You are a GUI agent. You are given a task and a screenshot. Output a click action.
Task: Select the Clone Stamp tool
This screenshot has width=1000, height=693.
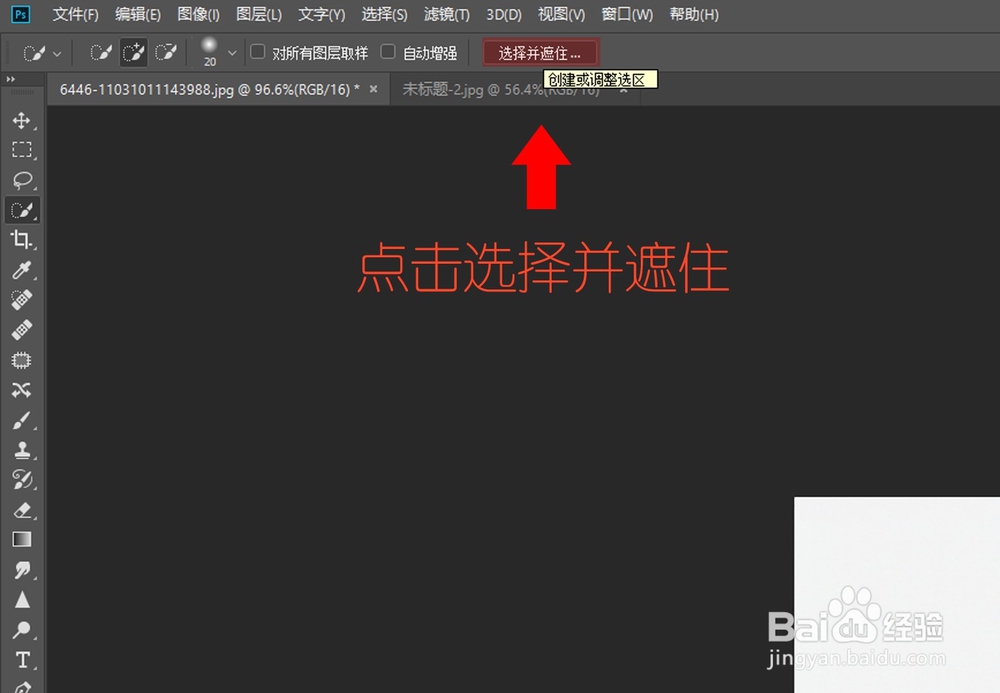22,450
